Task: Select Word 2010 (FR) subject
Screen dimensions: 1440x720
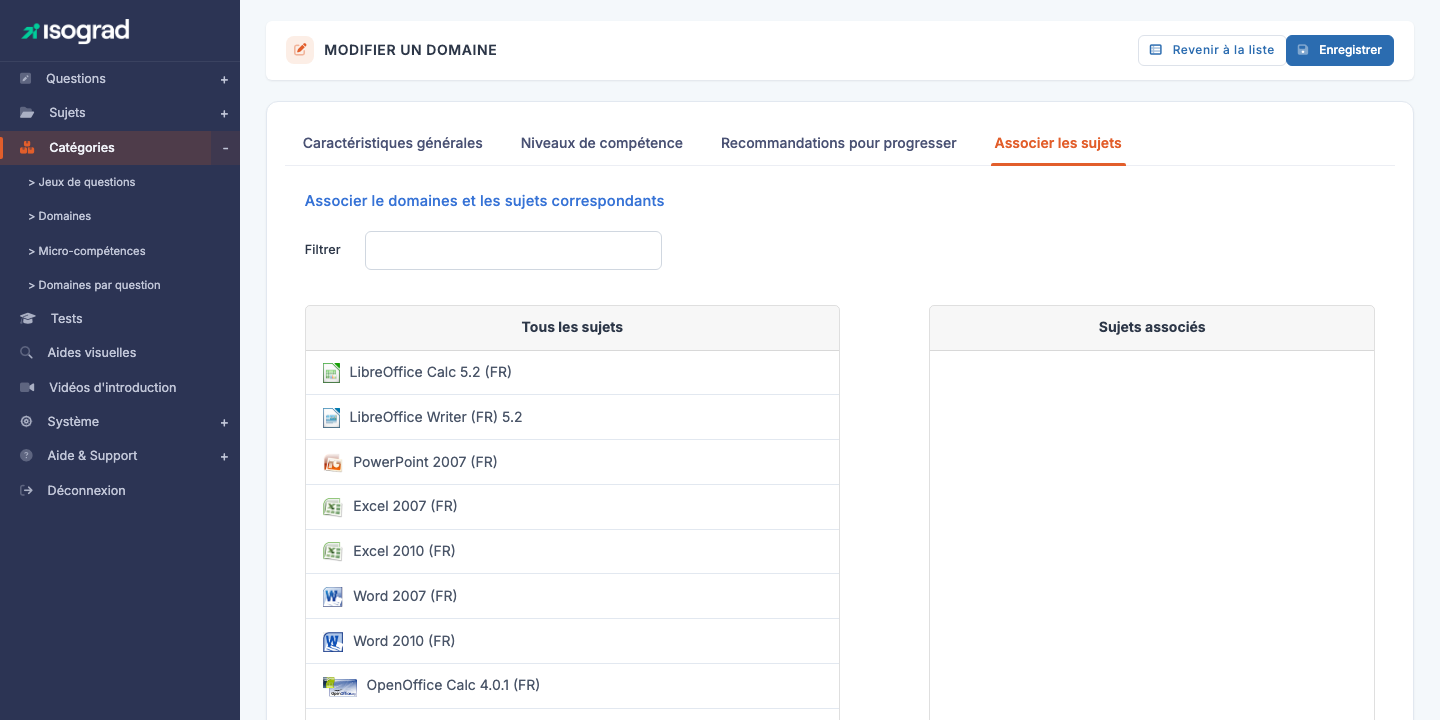Action: click(x=572, y=642)
